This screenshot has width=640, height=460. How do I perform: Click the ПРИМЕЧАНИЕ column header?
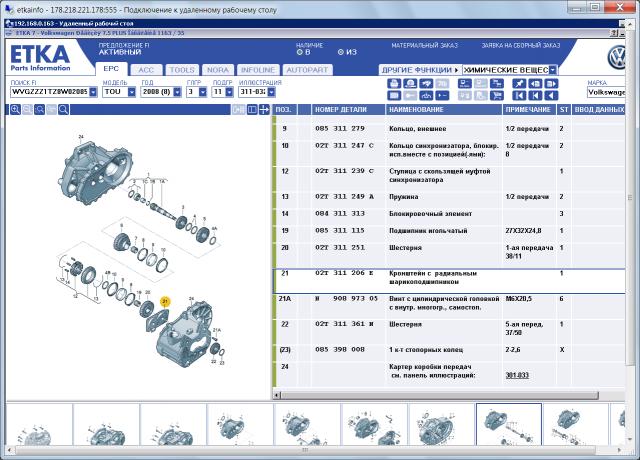coord(529,109)
